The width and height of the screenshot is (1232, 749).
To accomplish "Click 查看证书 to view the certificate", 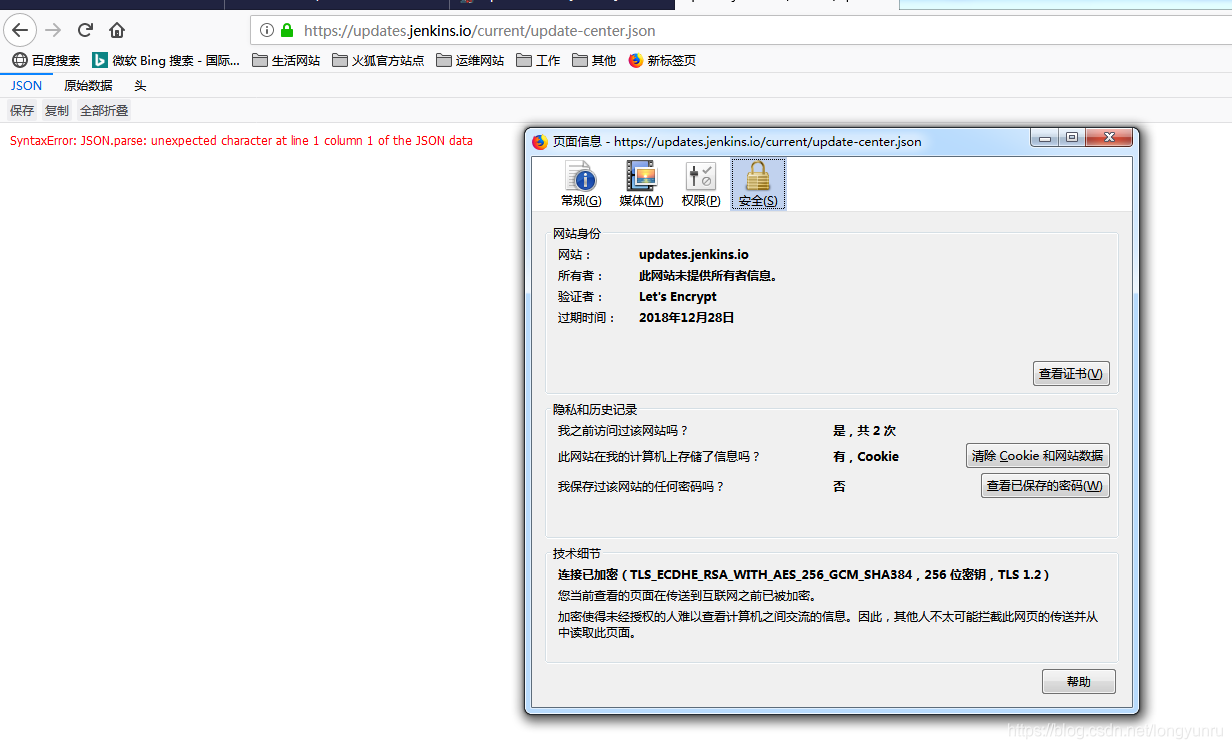I will click(1071, 374).
